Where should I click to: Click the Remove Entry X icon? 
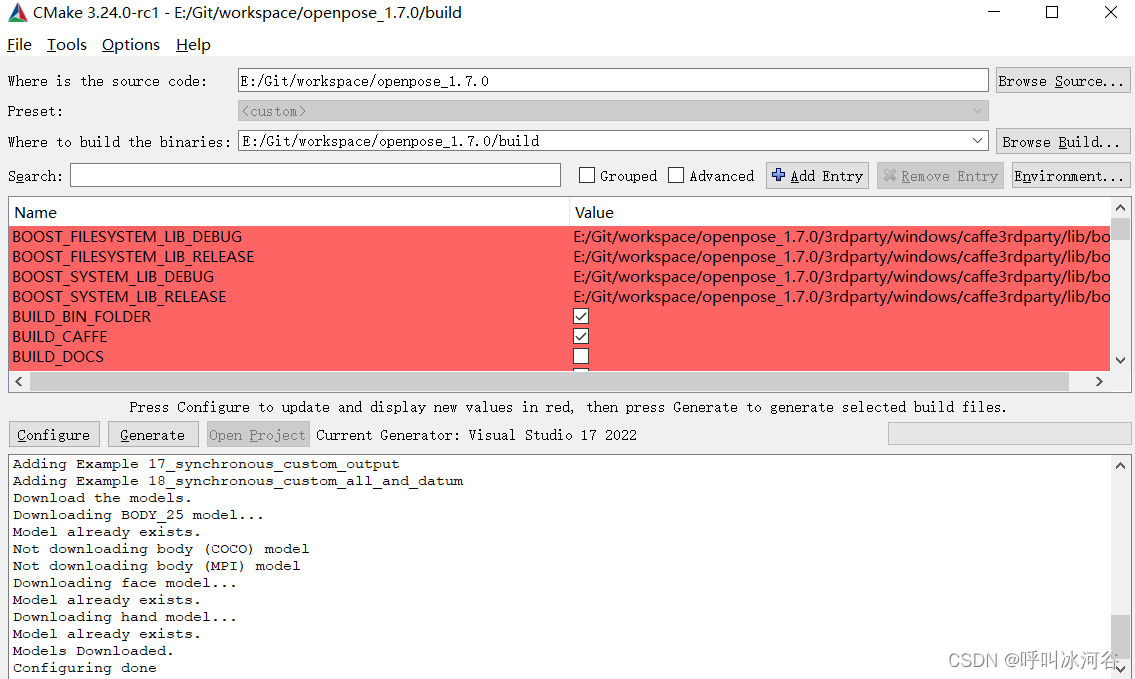891,175
